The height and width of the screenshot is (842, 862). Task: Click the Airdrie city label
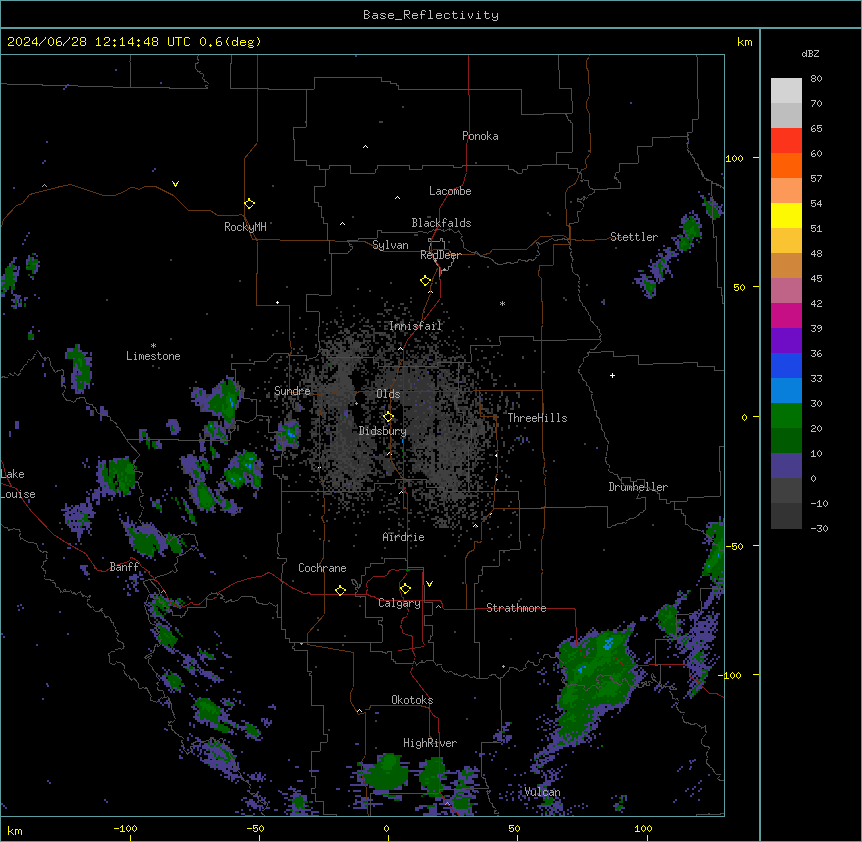[403, 537]
